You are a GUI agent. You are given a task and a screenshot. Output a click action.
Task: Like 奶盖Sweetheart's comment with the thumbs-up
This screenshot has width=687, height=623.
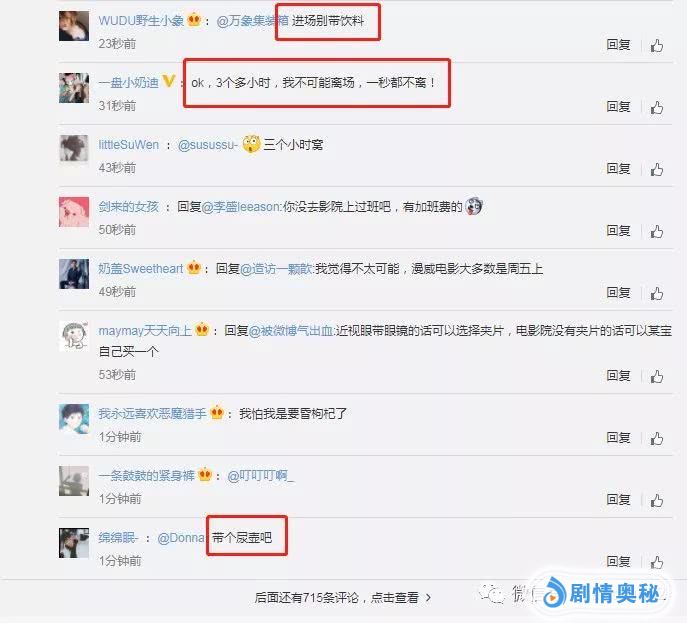click(656, 294)
